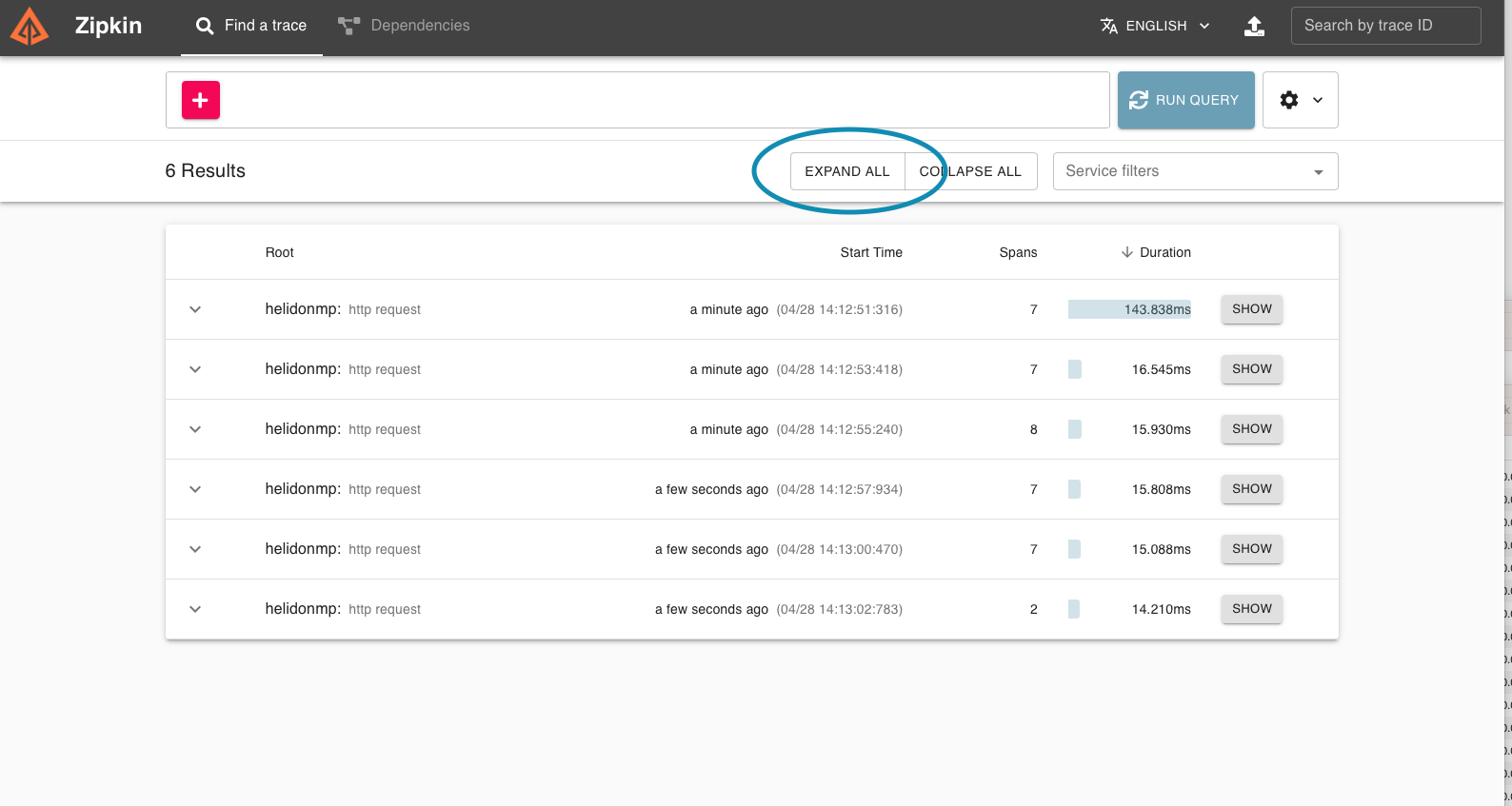Switch to the Find a trace tab
This screenshot has width=1512, height=806.
(x=251, y=26)
